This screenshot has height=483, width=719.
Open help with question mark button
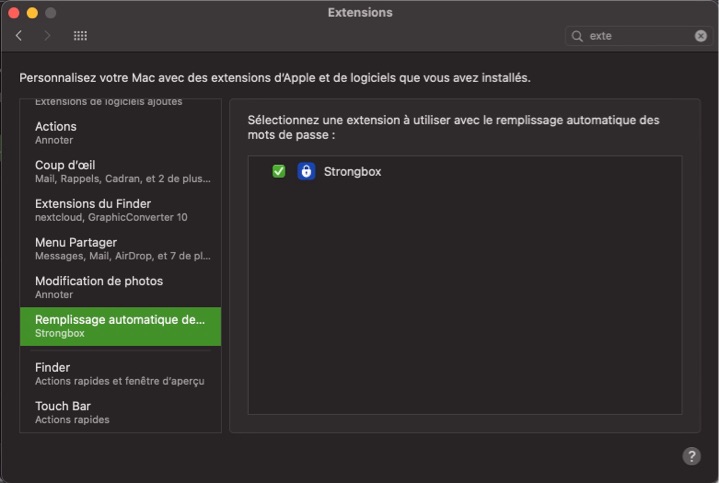pyautogui.click(x=691, y=456)
